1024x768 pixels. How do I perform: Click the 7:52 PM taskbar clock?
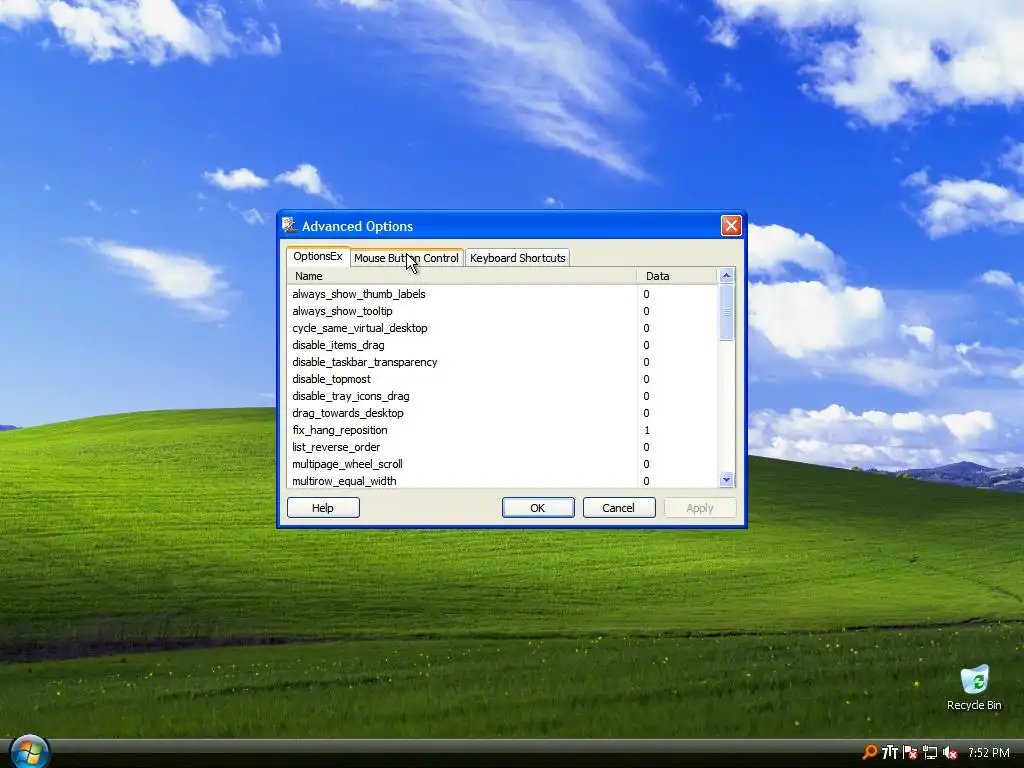(x=989, y=752)
